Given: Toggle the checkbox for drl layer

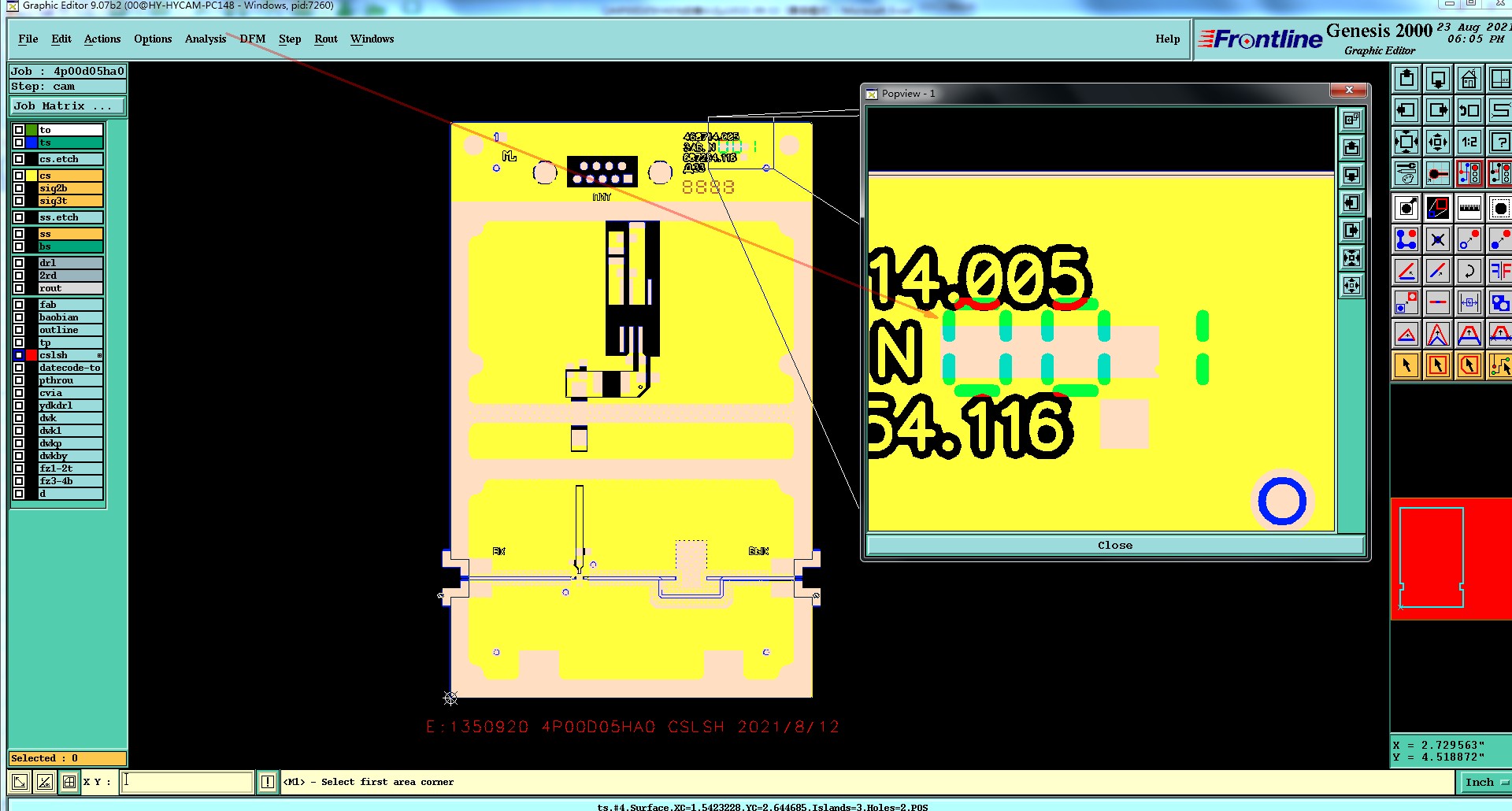Looking at the screenshot, I should (x=19, y=263).
